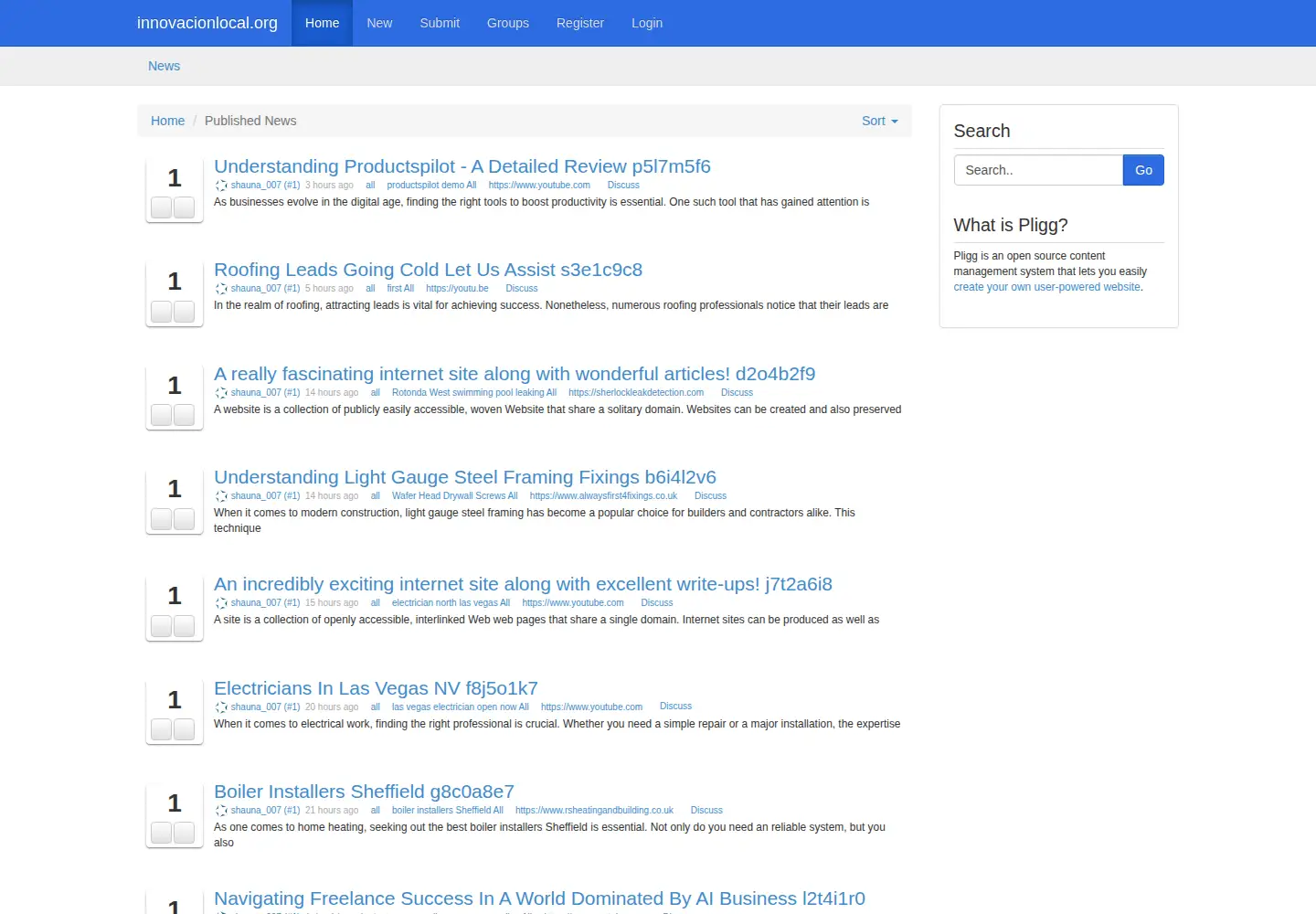Downvote the Boiler Installers Sheffield story
Image resolution: width=1316 pixels, height=914 pixels.
point(185,834)
